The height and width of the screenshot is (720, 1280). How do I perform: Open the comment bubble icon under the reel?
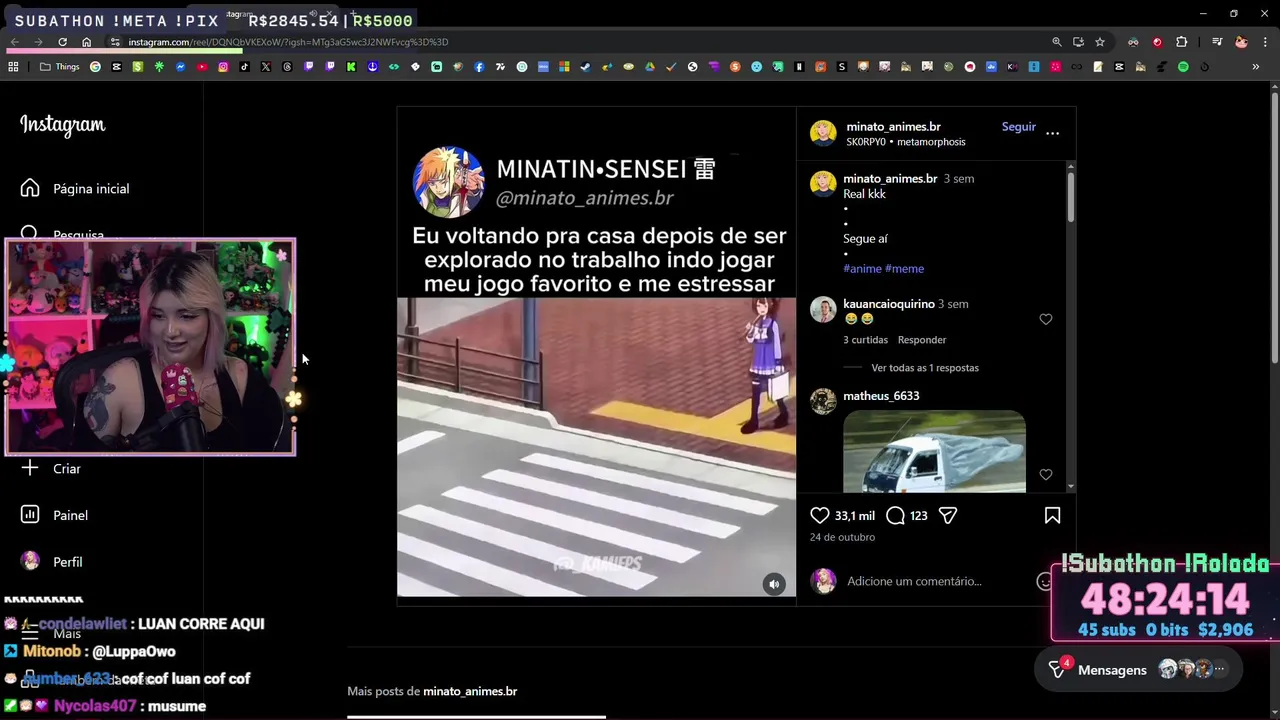click(896, 515)
